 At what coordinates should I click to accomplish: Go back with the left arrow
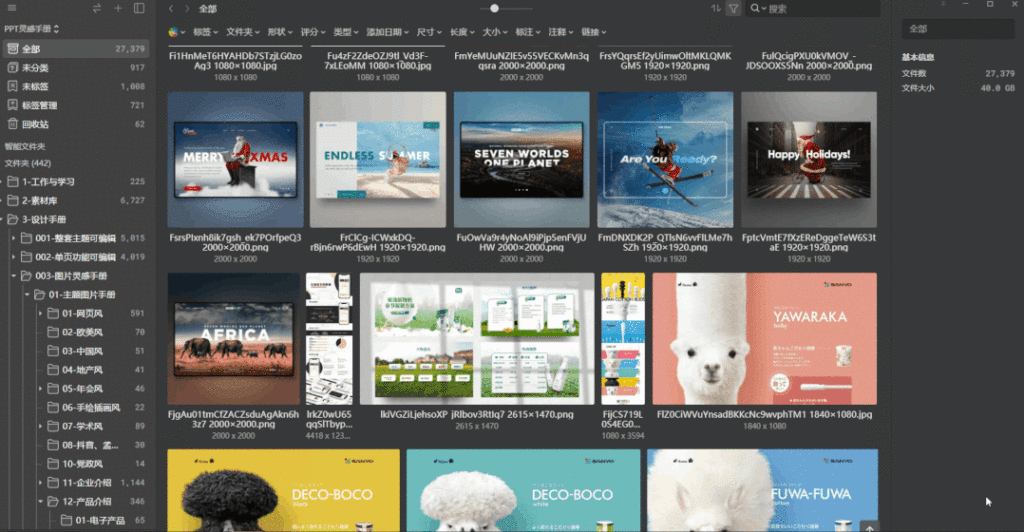click(x=170, y=8)
